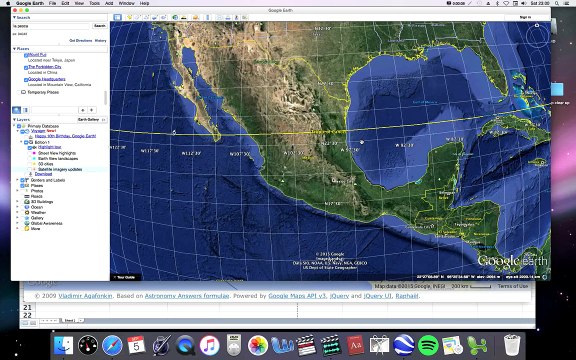Select the Add Placemark pushpin tool
The image size is (576, 360).
pyautogui.click(x=129, y=17)
